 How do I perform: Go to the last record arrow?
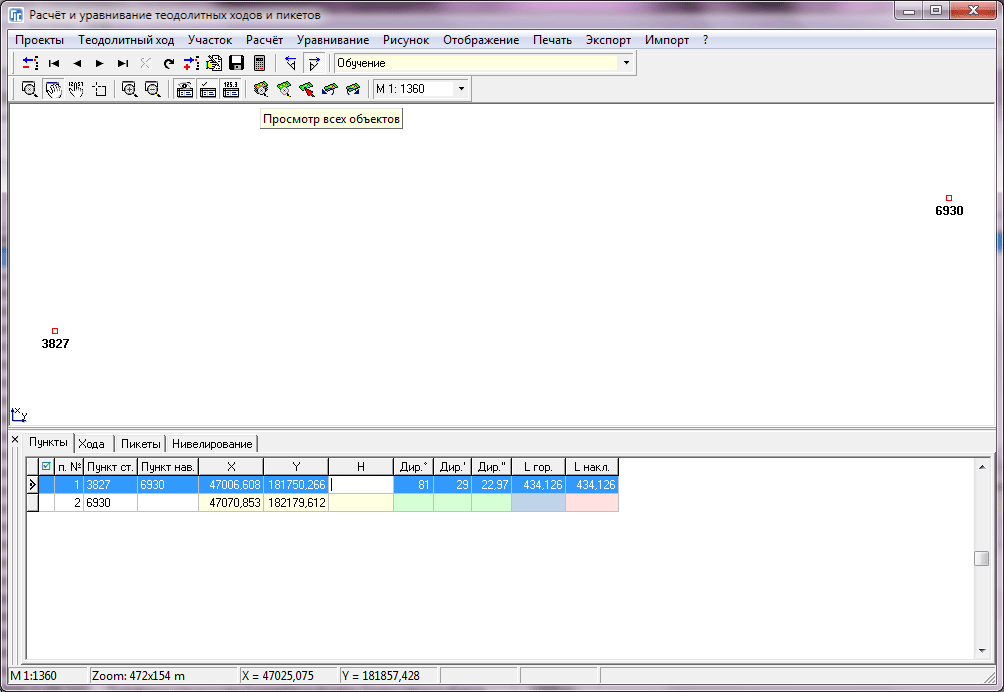123,63
